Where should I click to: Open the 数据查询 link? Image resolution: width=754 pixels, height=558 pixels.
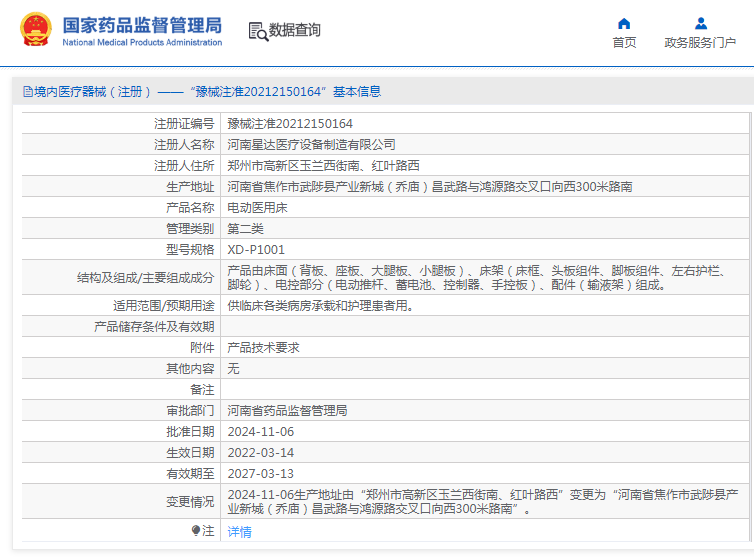coord(294,30)
